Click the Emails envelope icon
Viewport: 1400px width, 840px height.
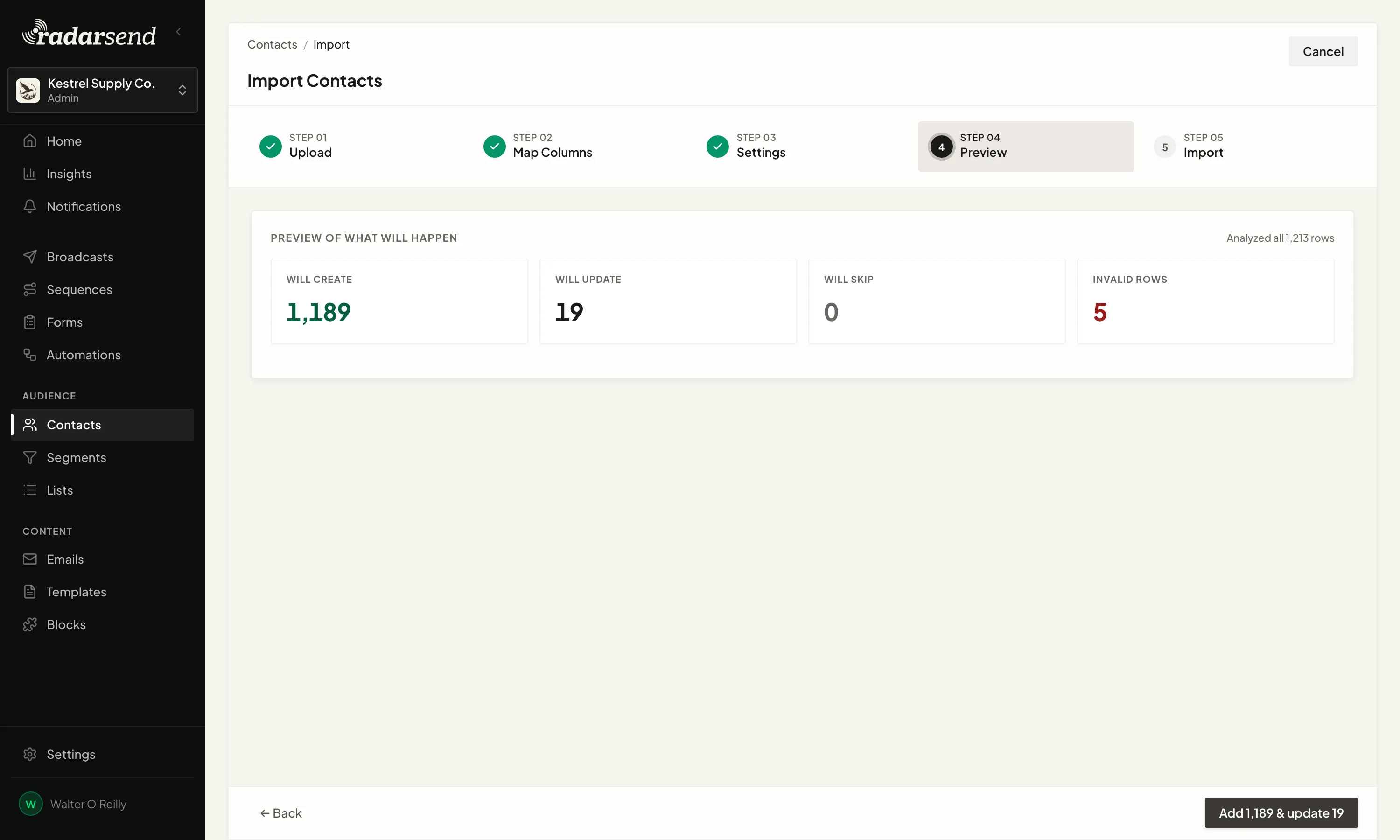click(x=30, y=559)
